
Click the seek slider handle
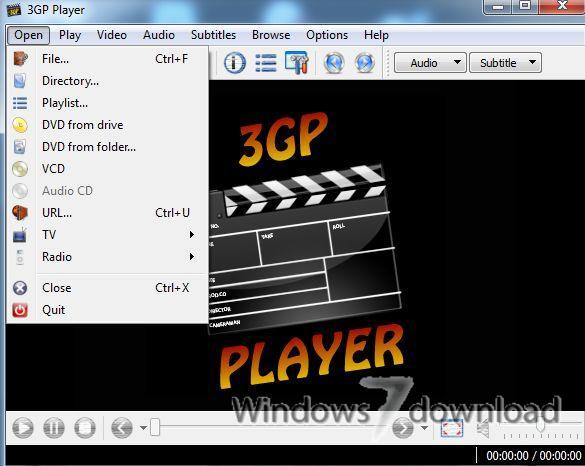pyautogui.click(x=155, y=427)
